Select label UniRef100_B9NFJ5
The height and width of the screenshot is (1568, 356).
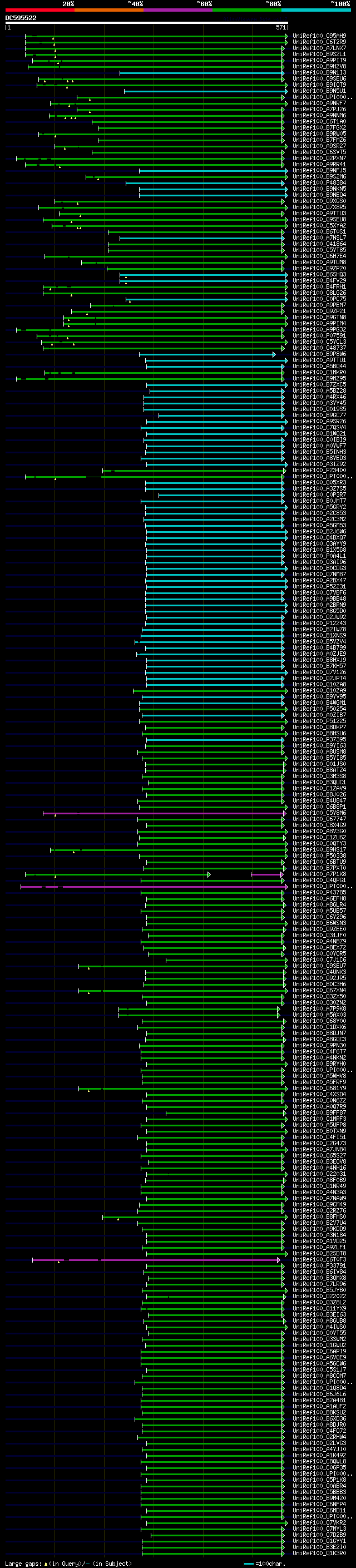pyautogui.click(x=319, y=170)
